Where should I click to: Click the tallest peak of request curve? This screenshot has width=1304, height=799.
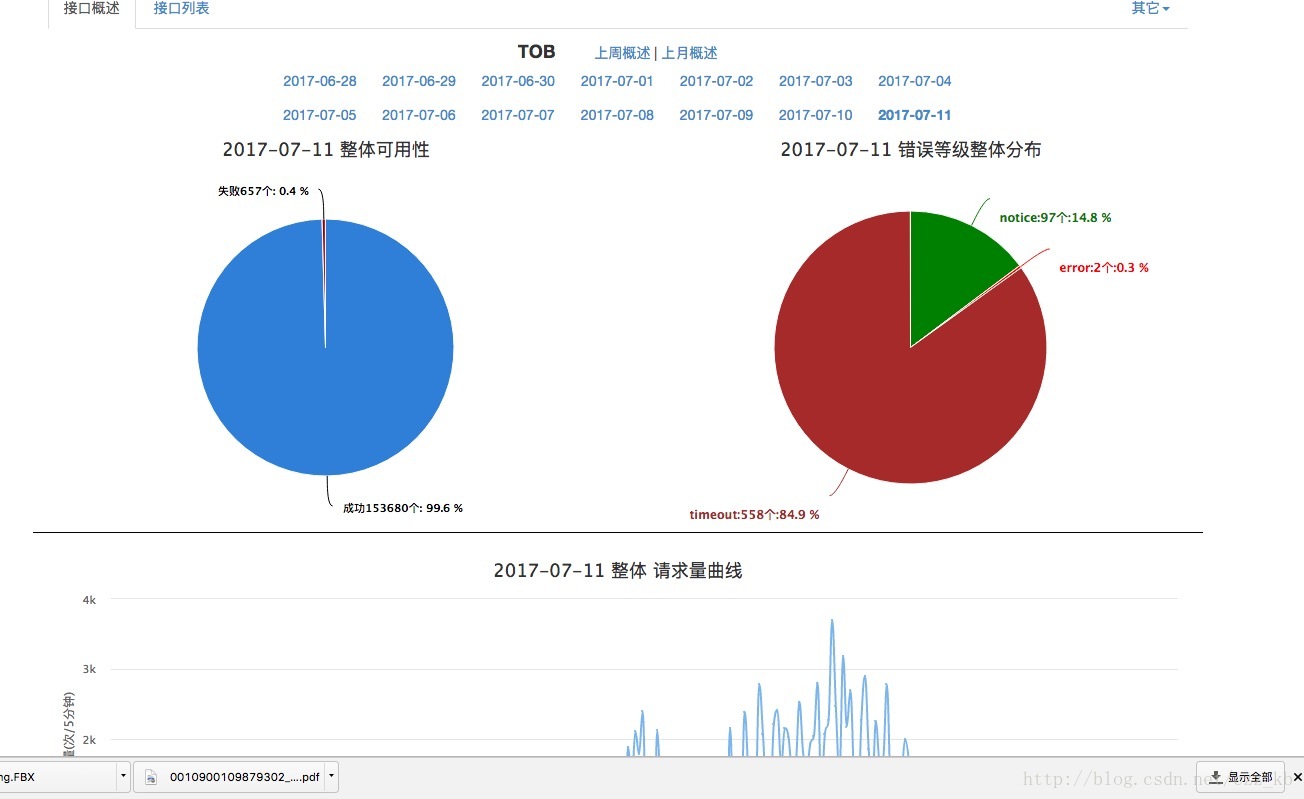[x=831, y=621]
